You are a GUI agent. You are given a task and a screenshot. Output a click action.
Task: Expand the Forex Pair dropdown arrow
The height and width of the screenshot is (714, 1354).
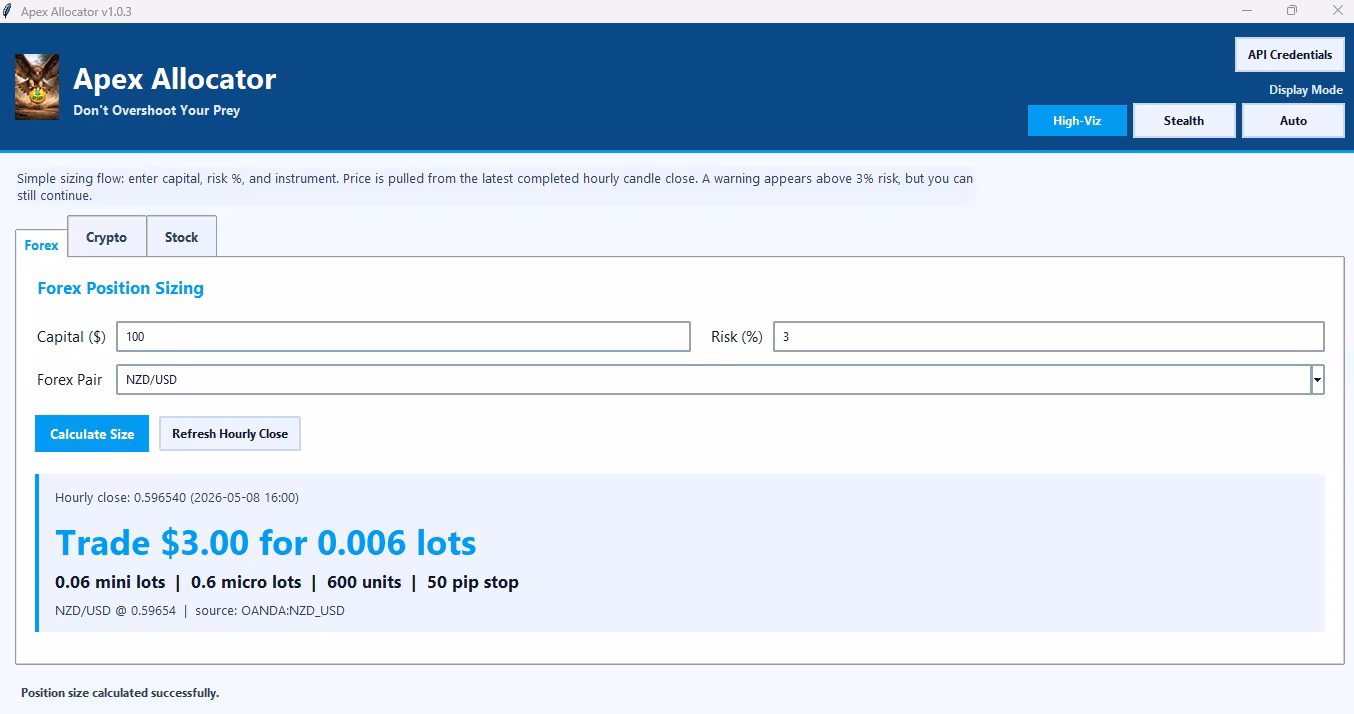[x=1318, y=380]
